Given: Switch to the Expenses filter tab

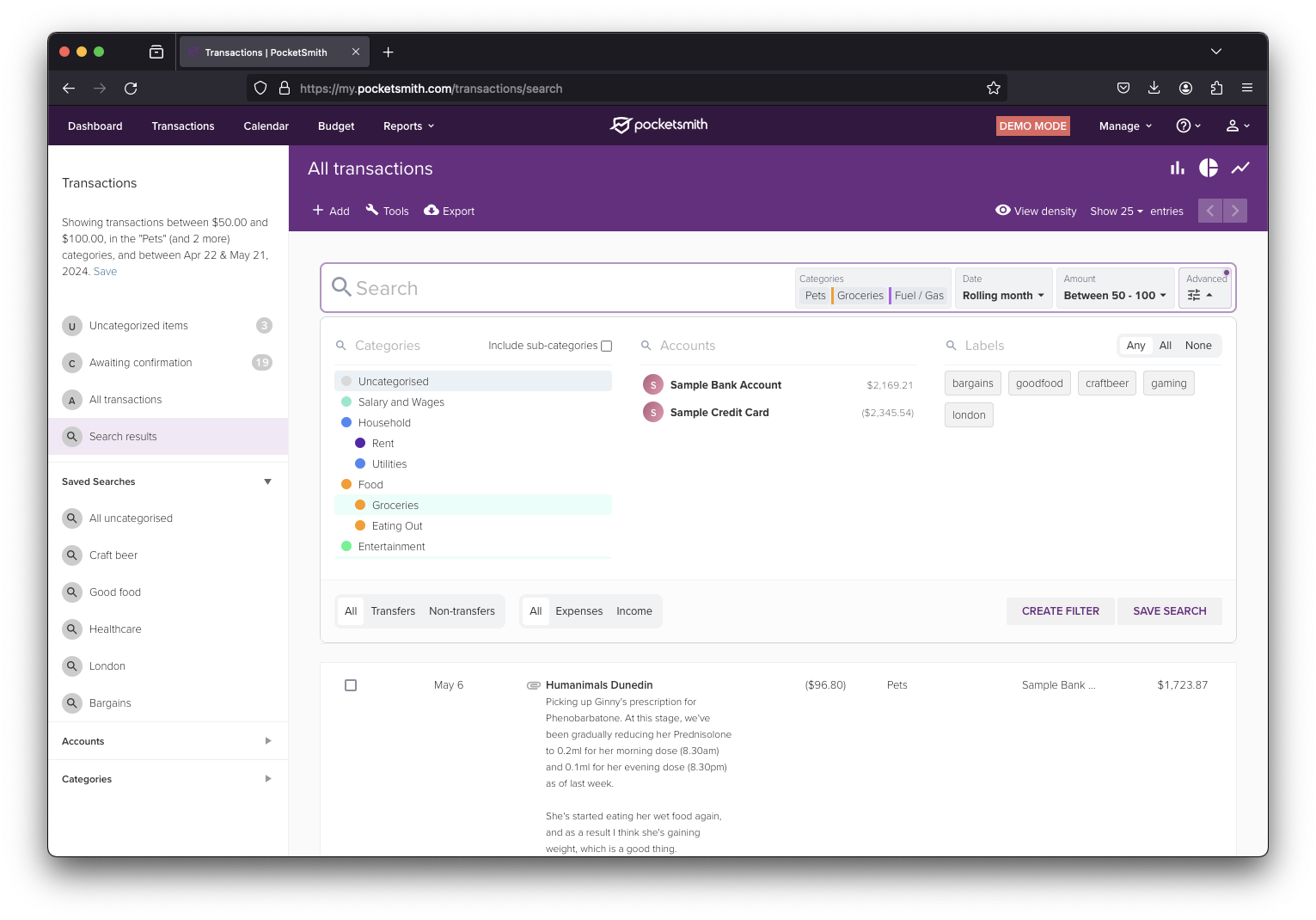Looking at the screenshot, I should click(x=578, y=611).
